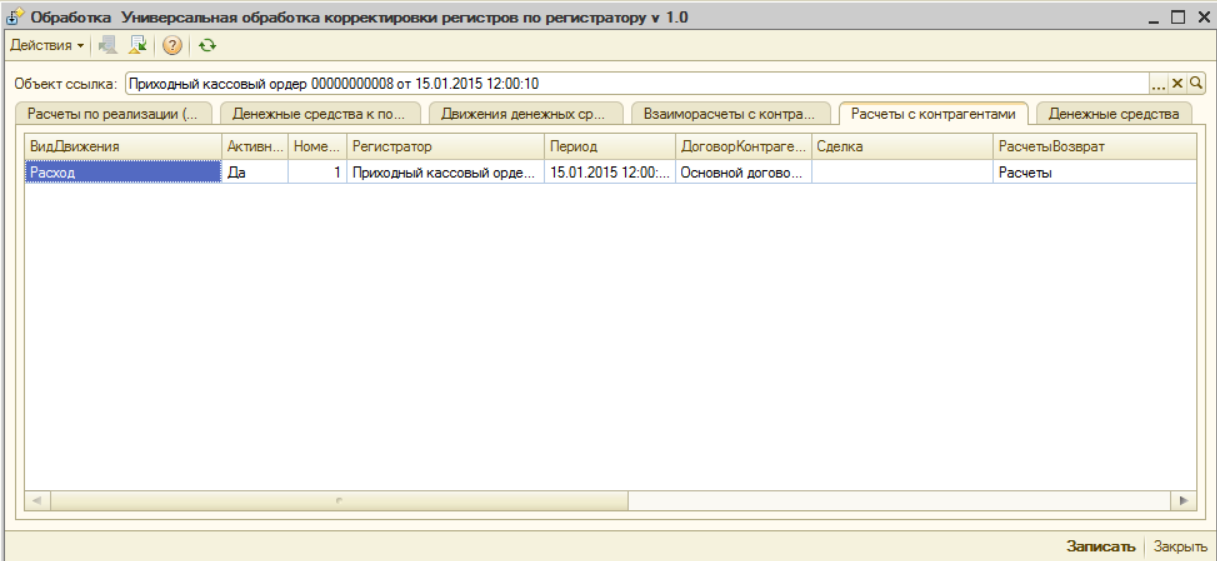Click the РасчетыВозврат column header
This screenshot has width=1217, height=561.
click(x=1095, y=147)
